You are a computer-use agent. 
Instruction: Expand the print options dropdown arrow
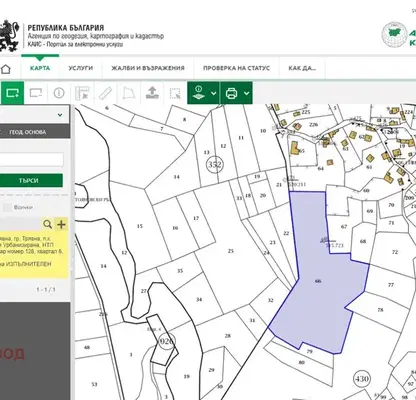point(246,93)
